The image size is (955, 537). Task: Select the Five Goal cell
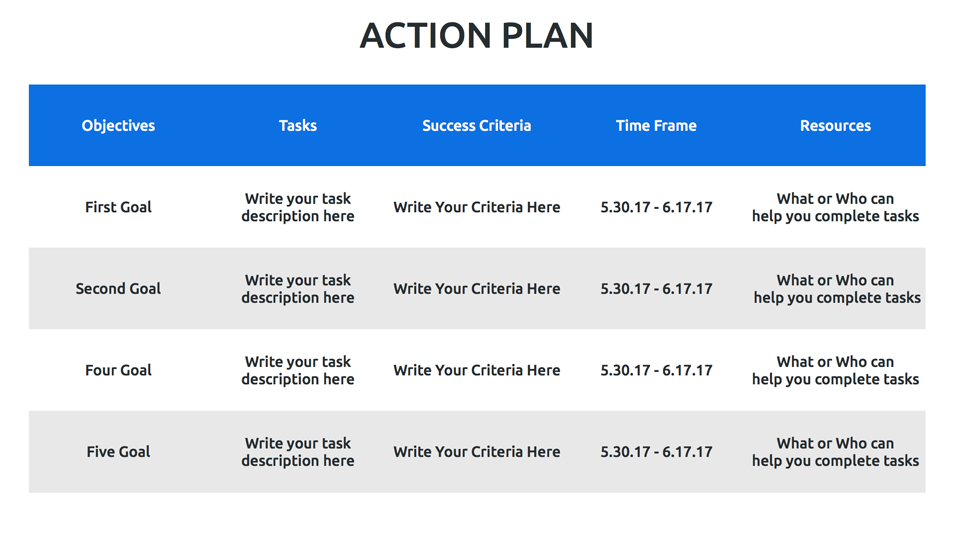pos(118,452)
